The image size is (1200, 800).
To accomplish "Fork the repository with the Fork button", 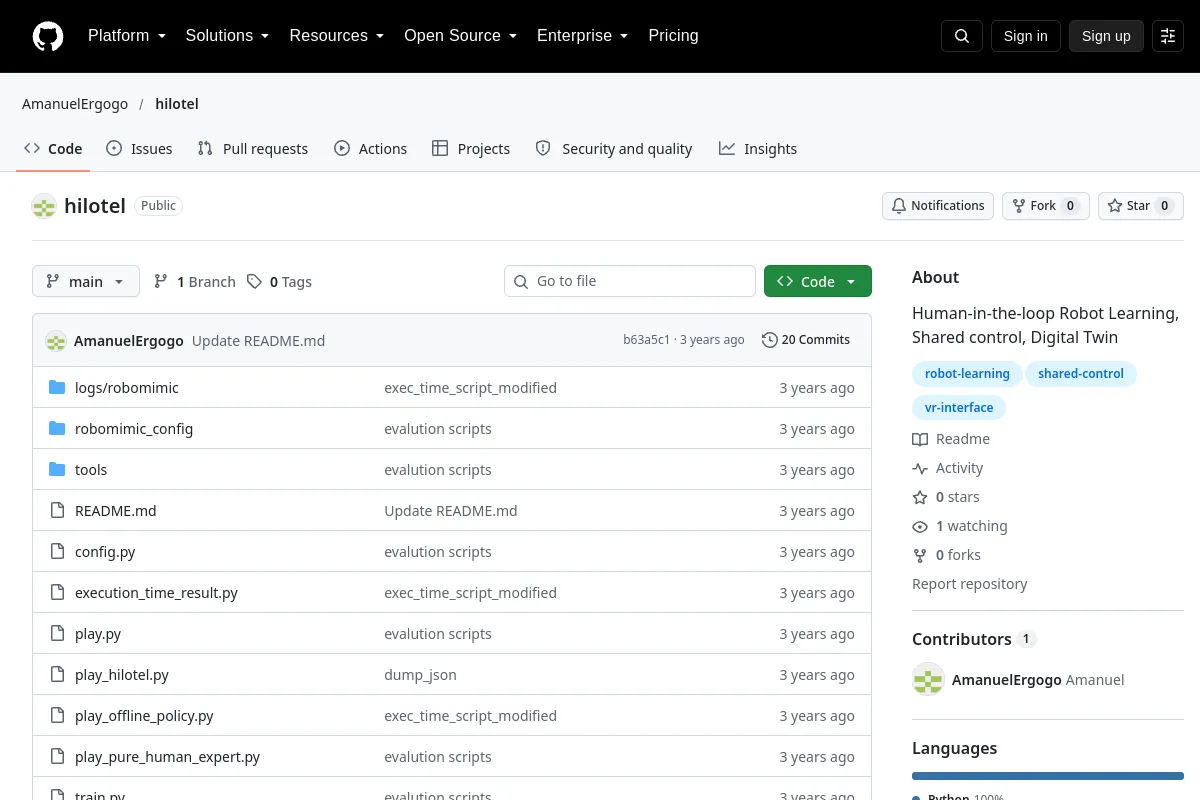I will coord(1046,206).
